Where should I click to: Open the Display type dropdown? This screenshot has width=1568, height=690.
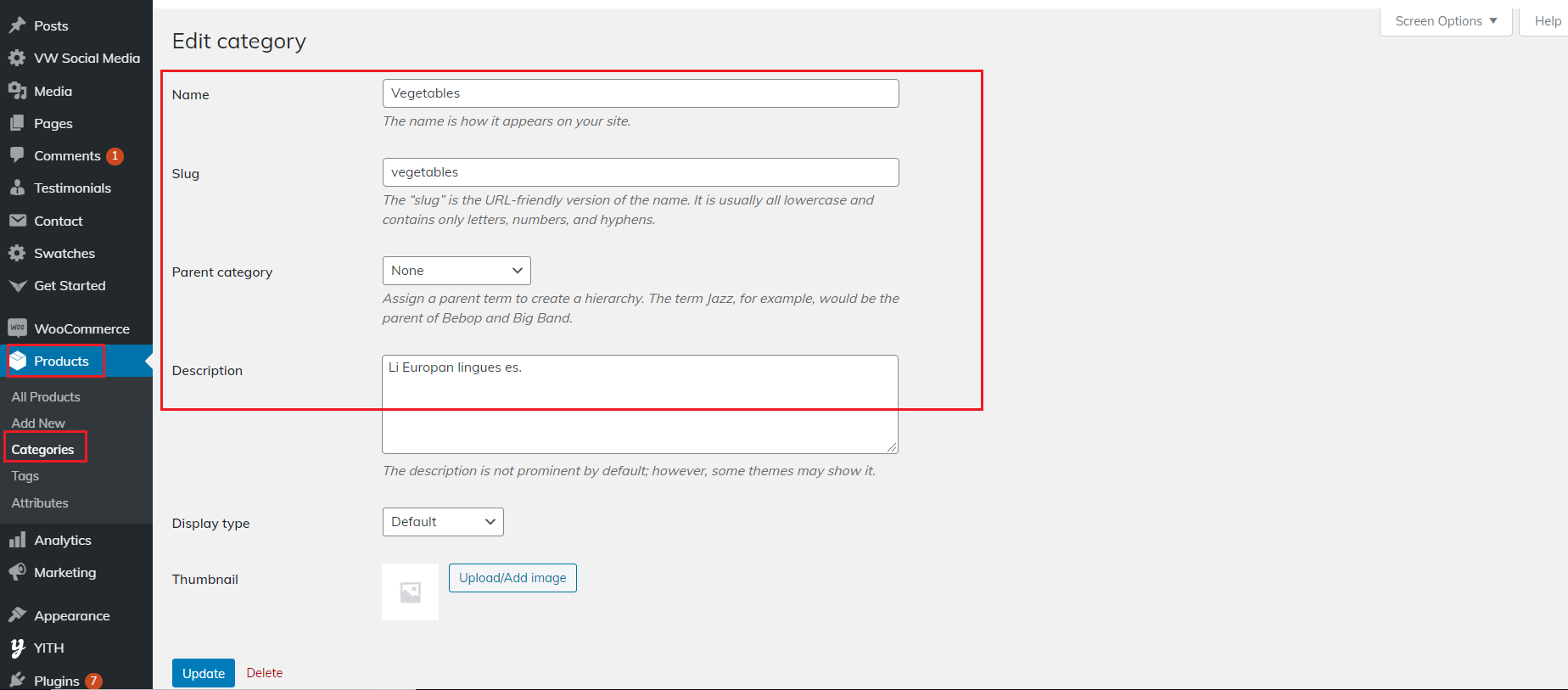443,522
